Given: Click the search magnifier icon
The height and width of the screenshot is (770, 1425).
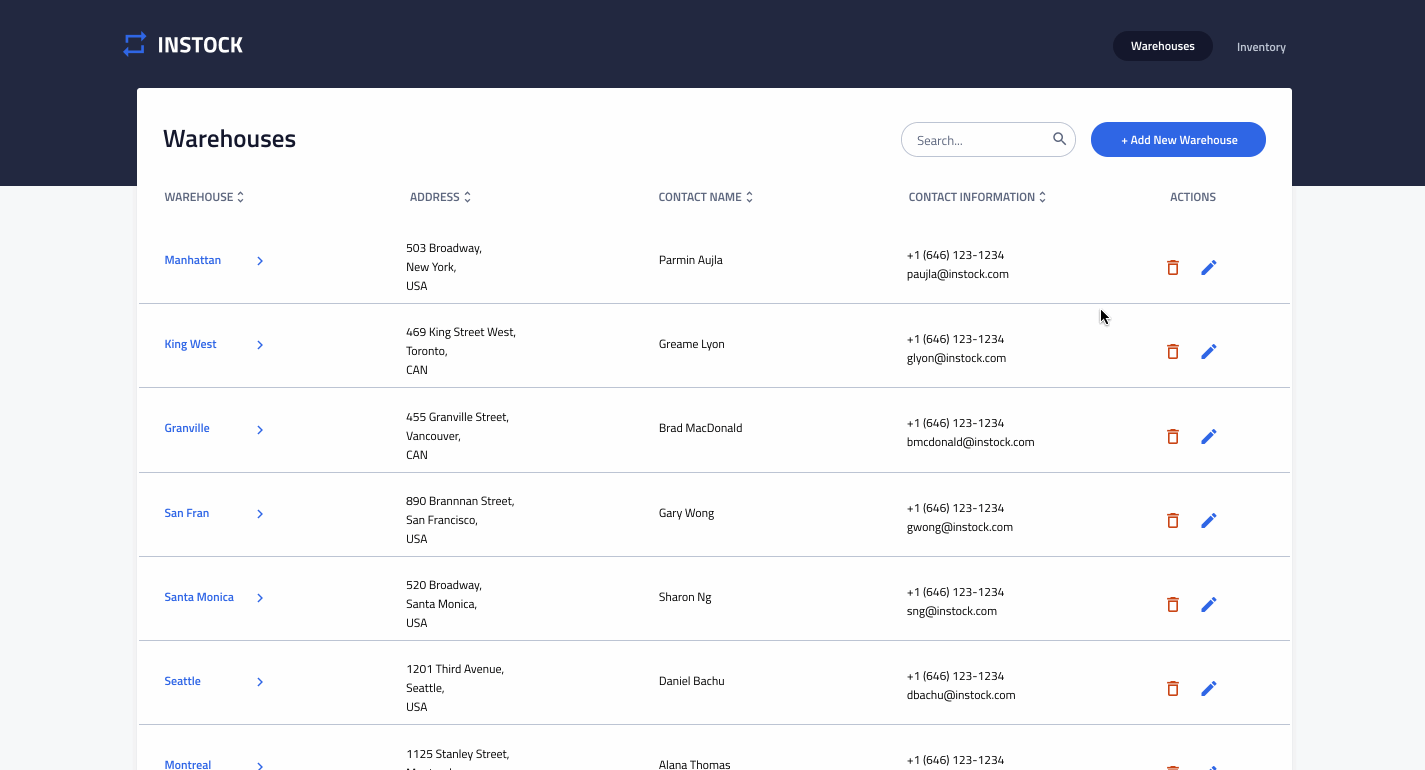Looking at the screenshot, I should click(1059, 139).
